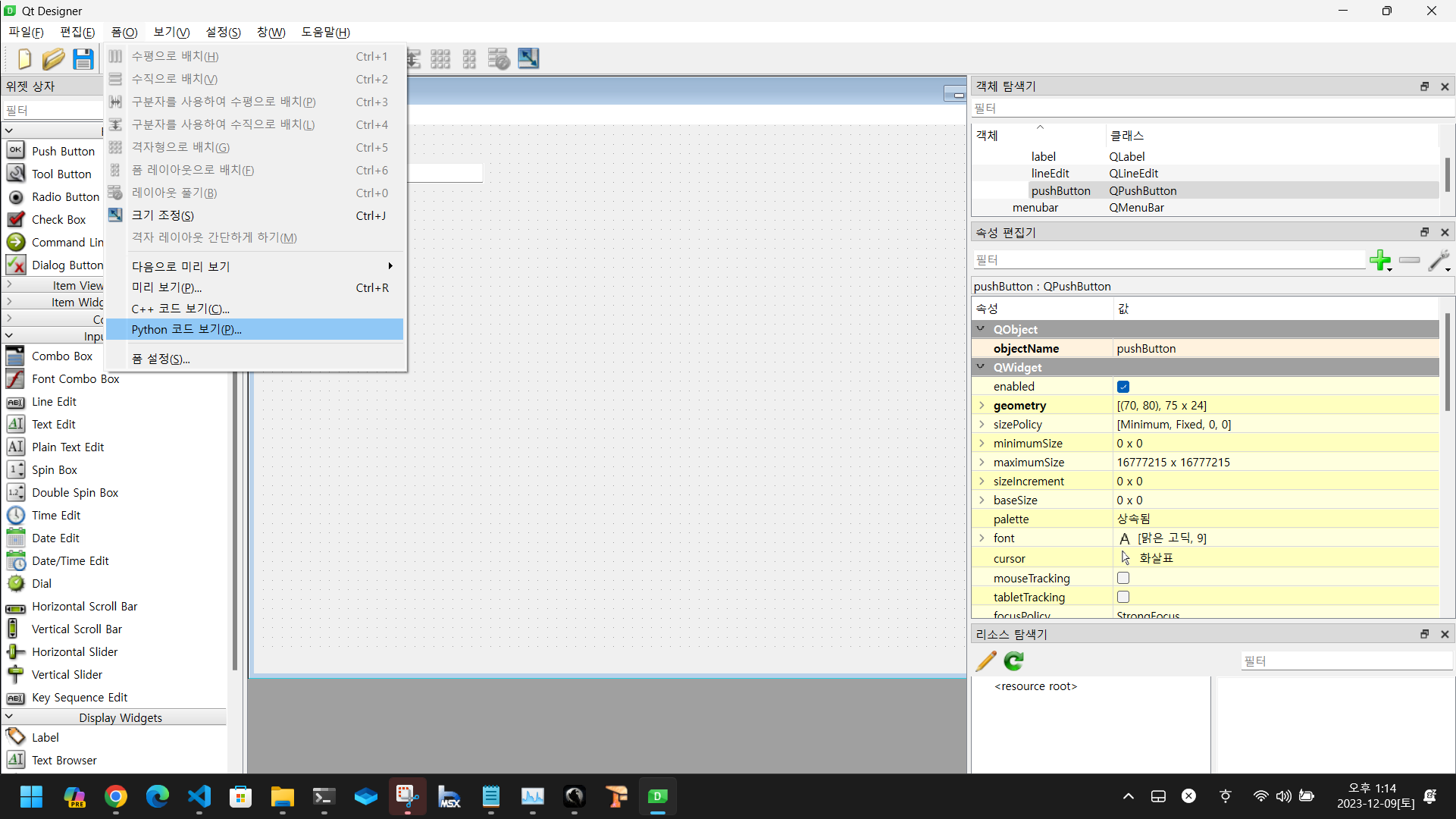Viewport: 1456px width, 819px height.
Task: Enable the tabletTracking checkbox
Action: pos(1123,597)
